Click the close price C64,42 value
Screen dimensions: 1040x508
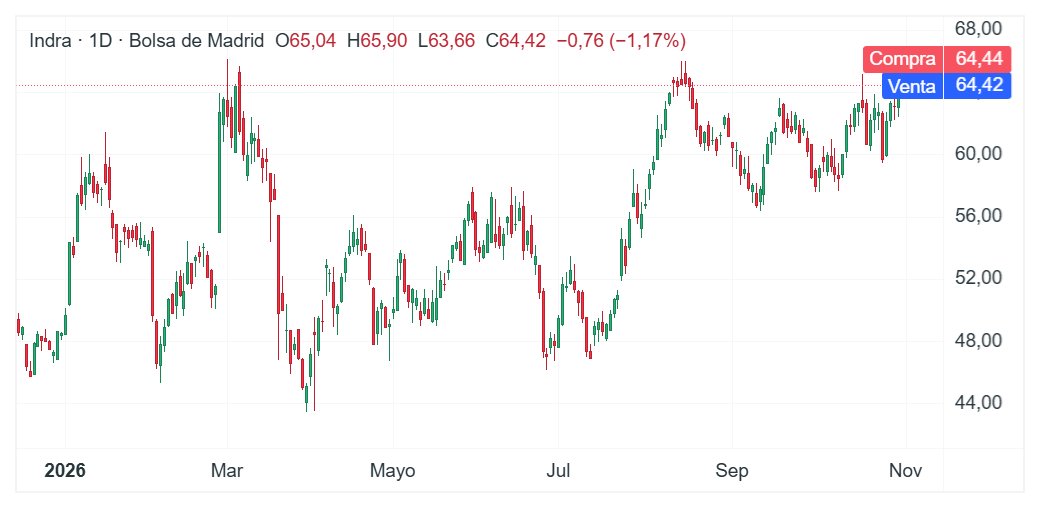[515, 41]
